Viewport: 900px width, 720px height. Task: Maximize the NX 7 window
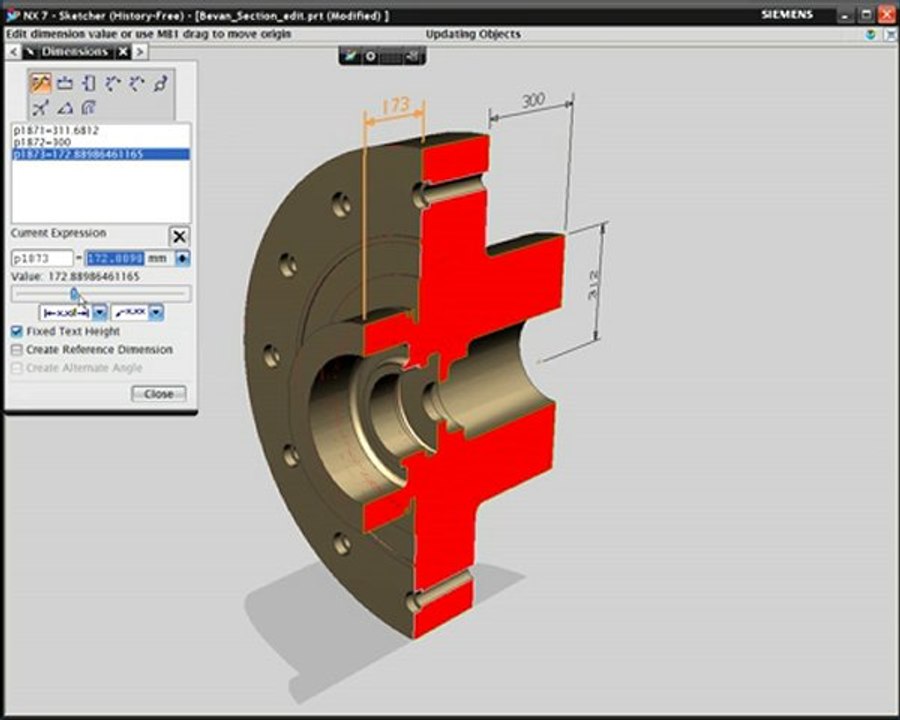866,16
